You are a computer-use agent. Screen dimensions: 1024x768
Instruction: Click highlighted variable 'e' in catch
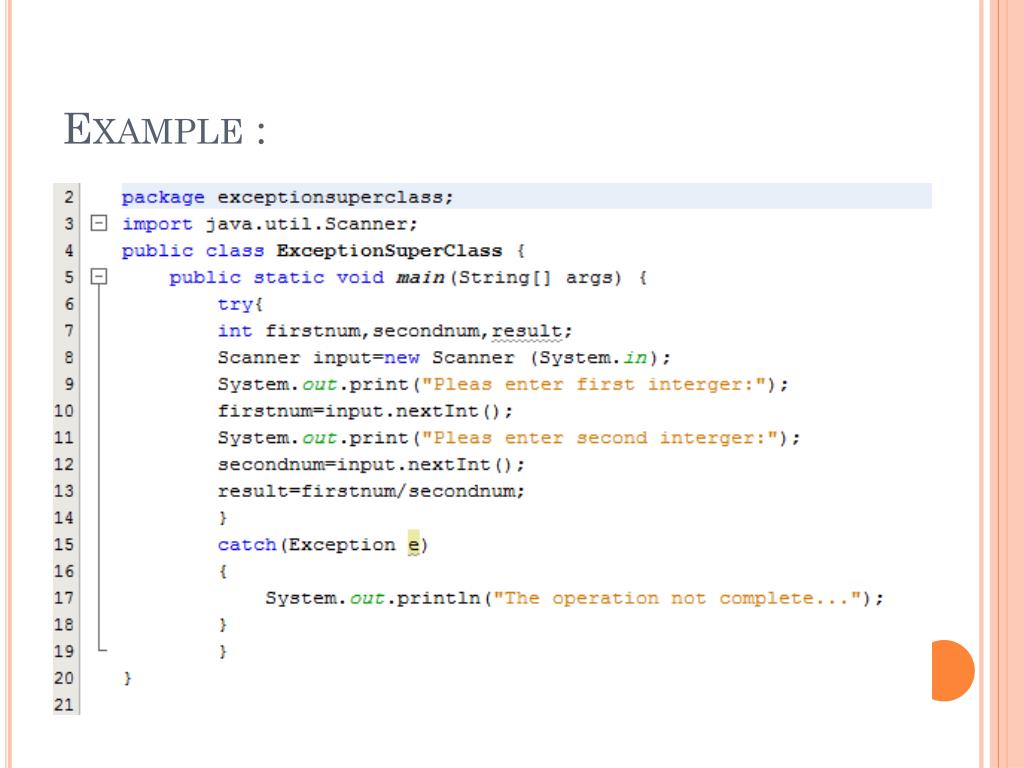coord(414,544)
